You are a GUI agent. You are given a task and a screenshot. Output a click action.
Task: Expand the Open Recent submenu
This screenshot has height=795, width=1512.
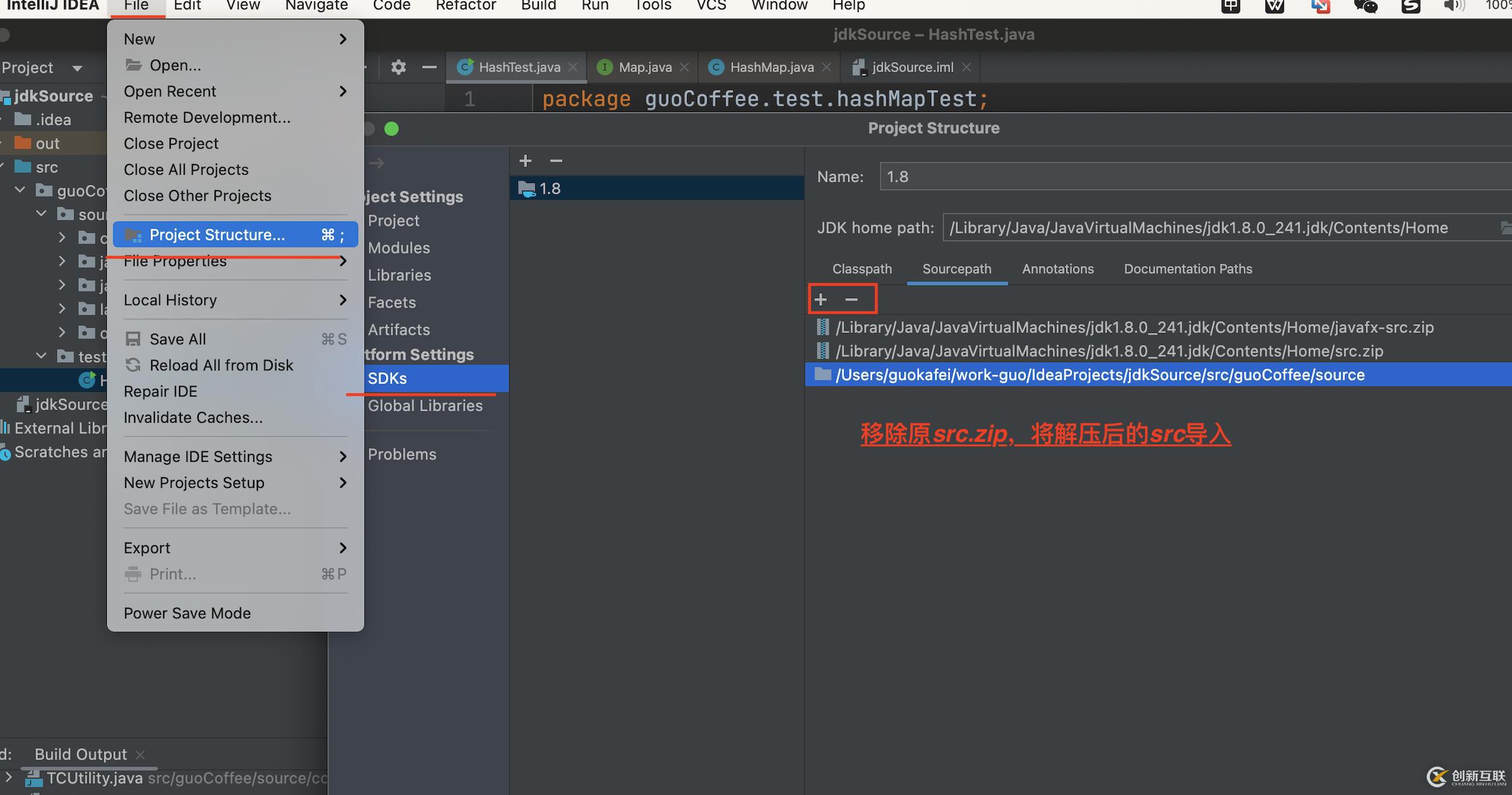(235, 91)
